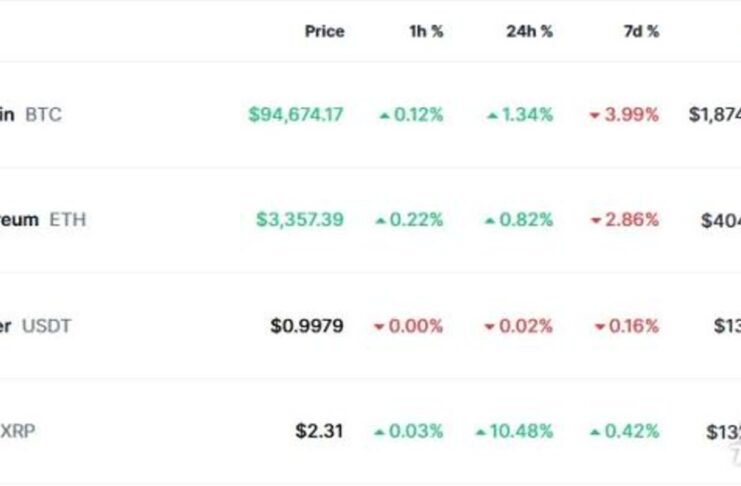Sort by 7d % column header
This screenshot has height=486, width=741.
[x=641, y=32]
